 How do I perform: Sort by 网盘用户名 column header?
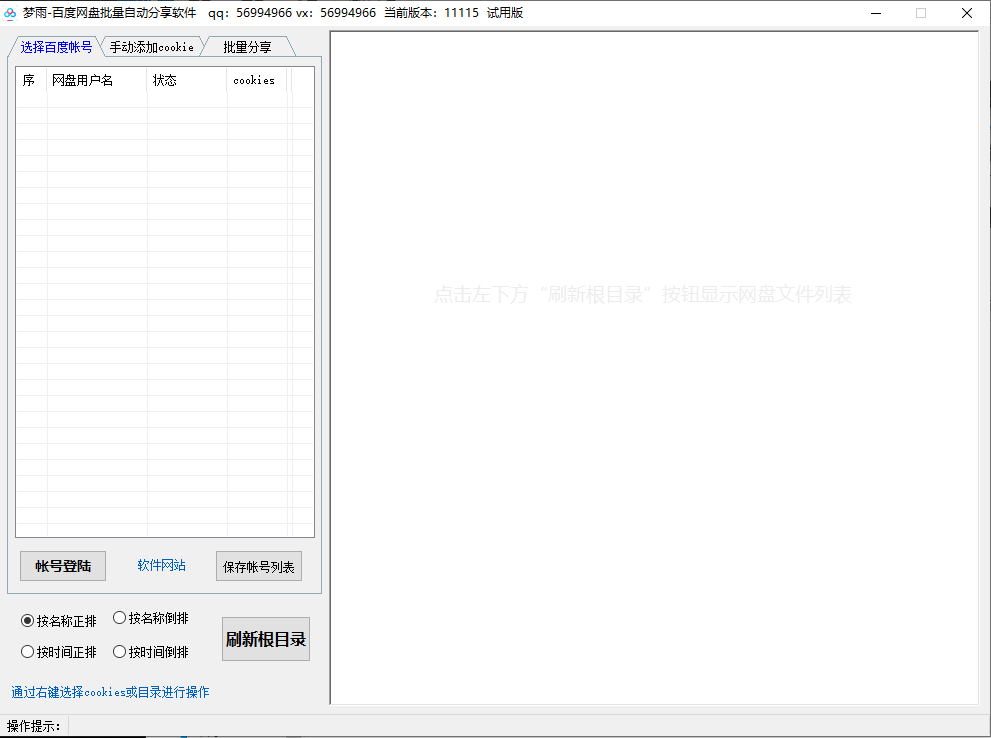click(x=96, y=80)
